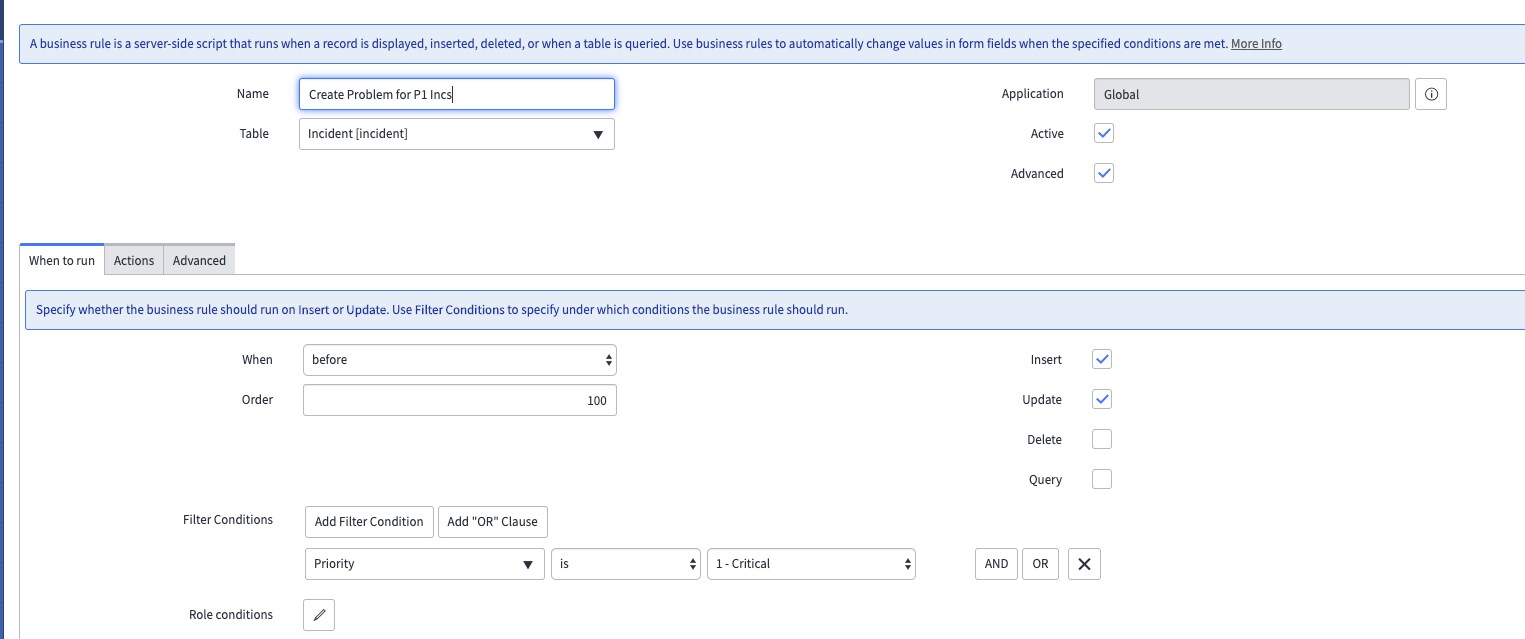Click inside the Order field showing 100
The width and height of the screenshot is (1525, 639).
[459, 399]
